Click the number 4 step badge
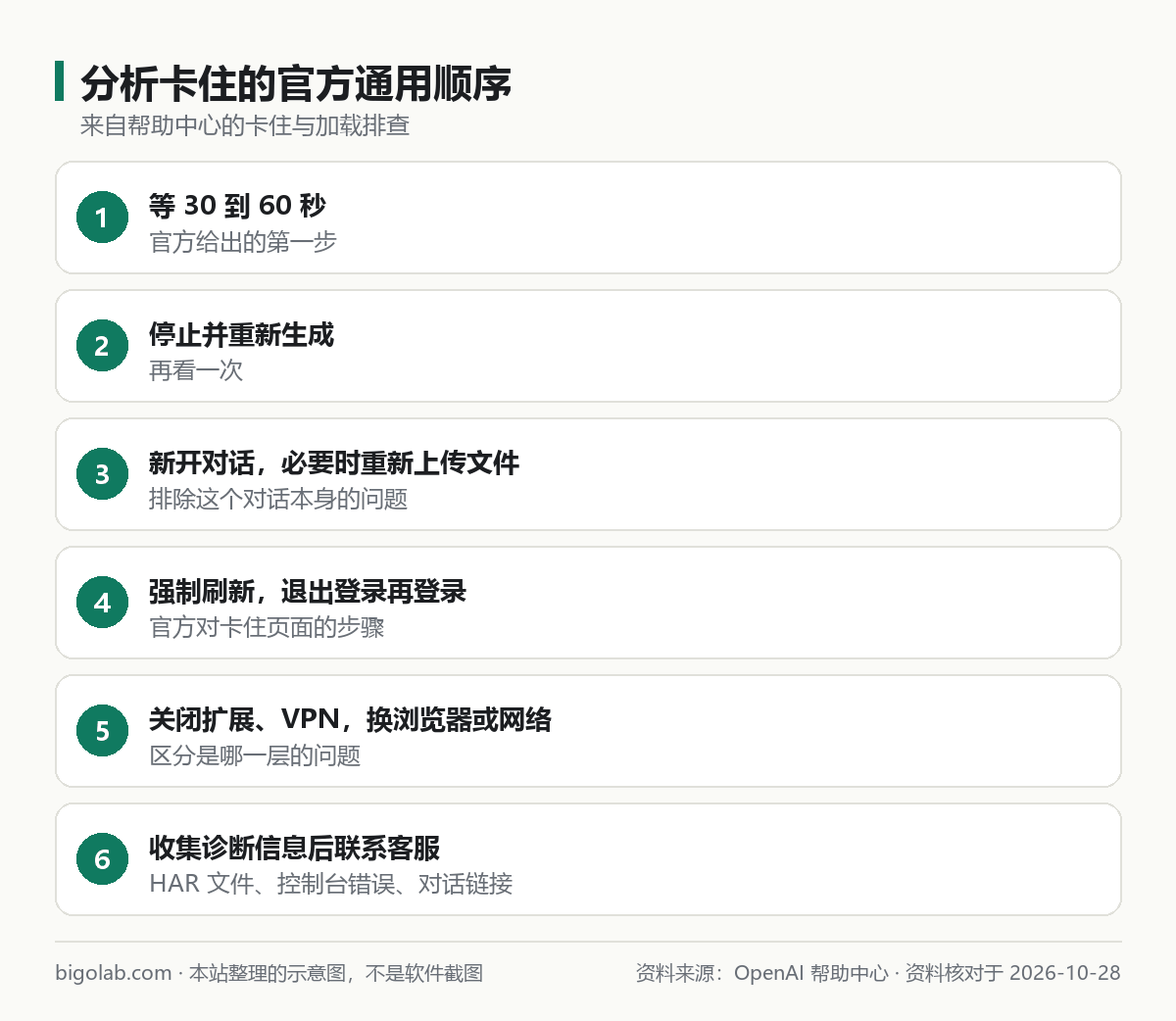 coord(102,603)
